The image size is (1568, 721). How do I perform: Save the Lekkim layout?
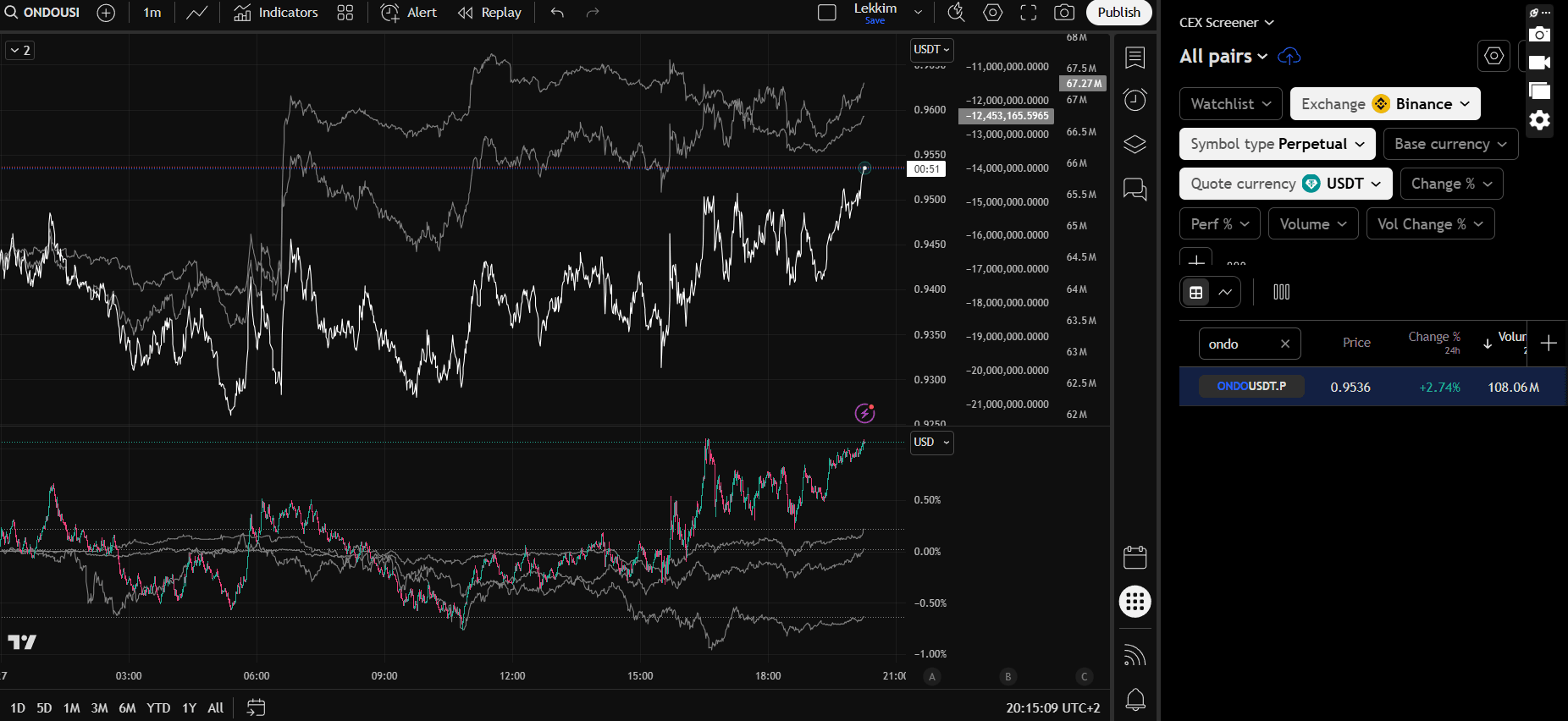click(x=875, y=13)
